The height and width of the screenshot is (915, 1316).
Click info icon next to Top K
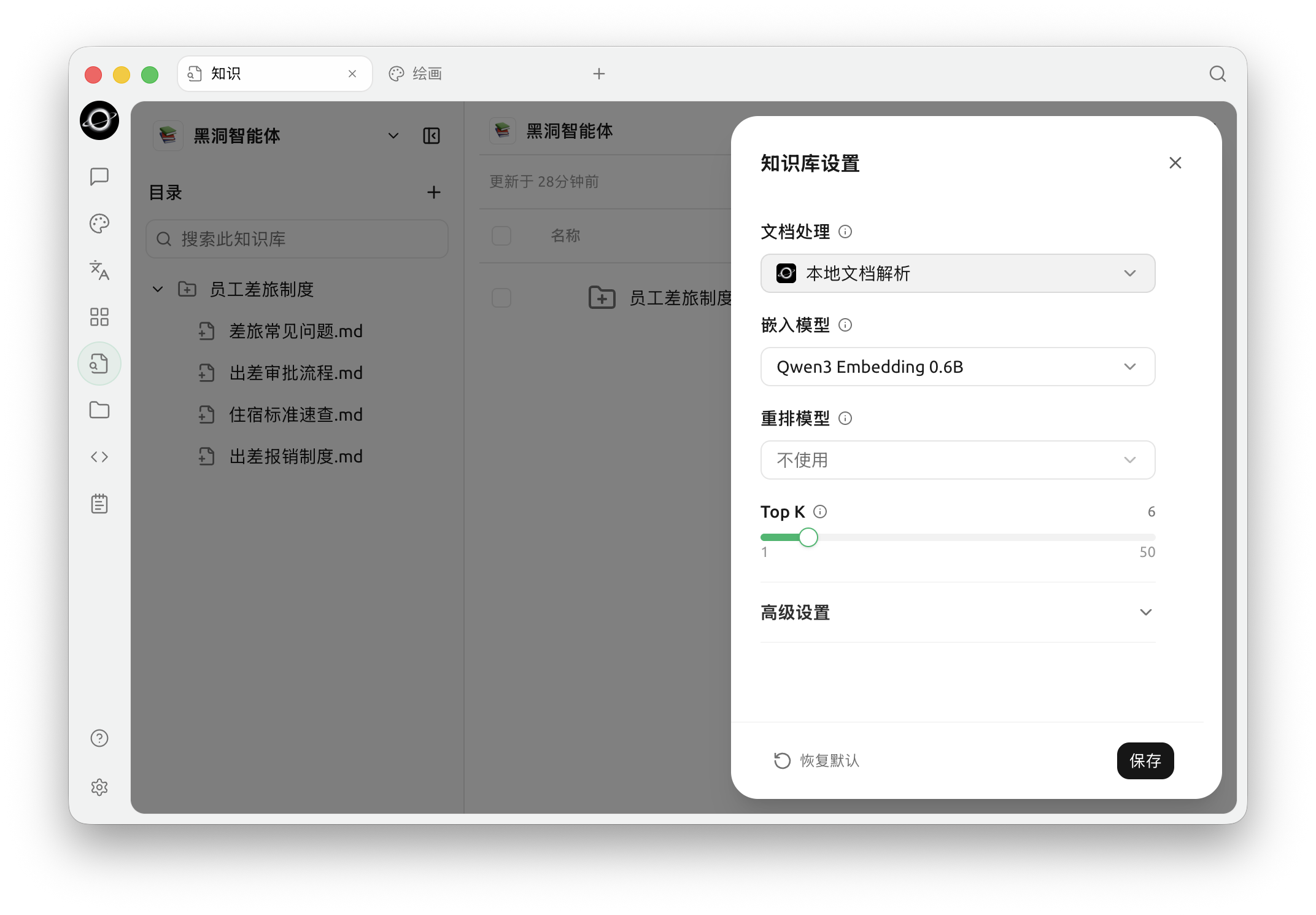pos(820,512)
